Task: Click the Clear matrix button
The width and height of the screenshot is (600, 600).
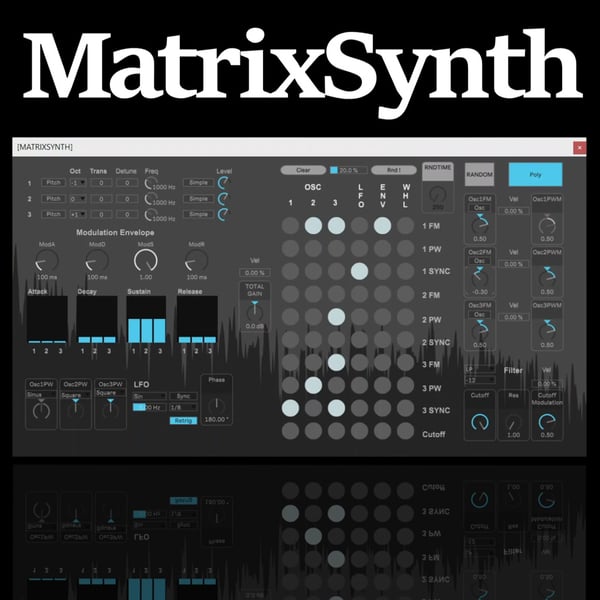Action: click(303, 170)
